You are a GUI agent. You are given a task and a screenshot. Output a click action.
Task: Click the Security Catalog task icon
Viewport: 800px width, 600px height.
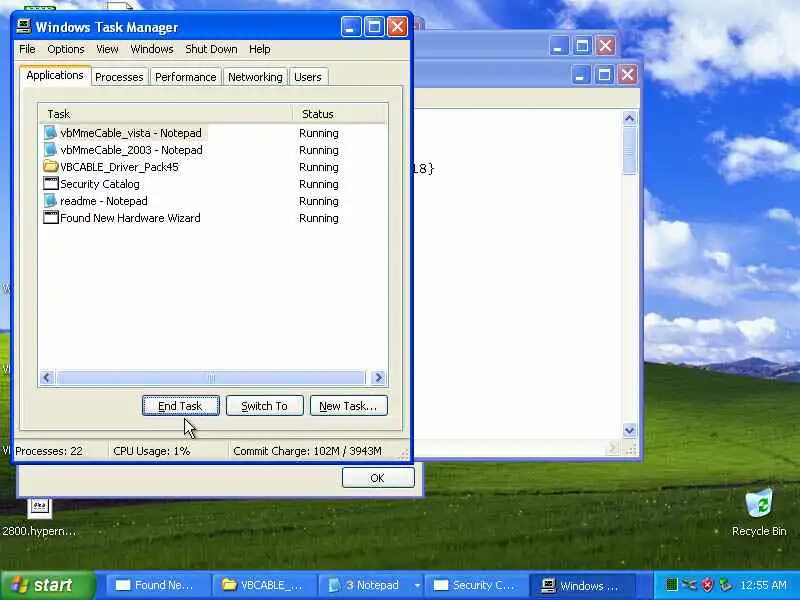(51, 184)
